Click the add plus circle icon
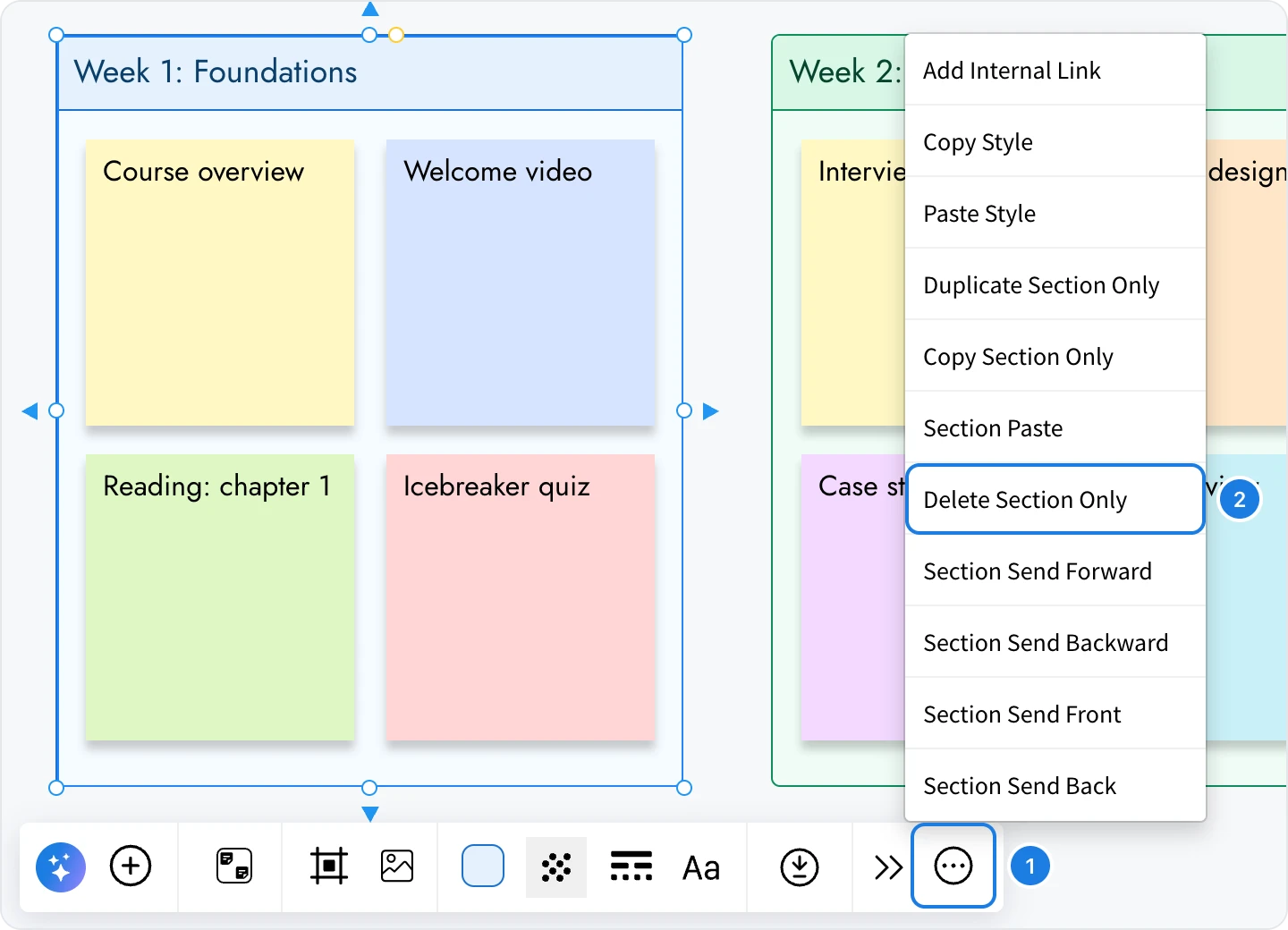The width and height of the screenshot is (1288, 930). click(131, 867)
